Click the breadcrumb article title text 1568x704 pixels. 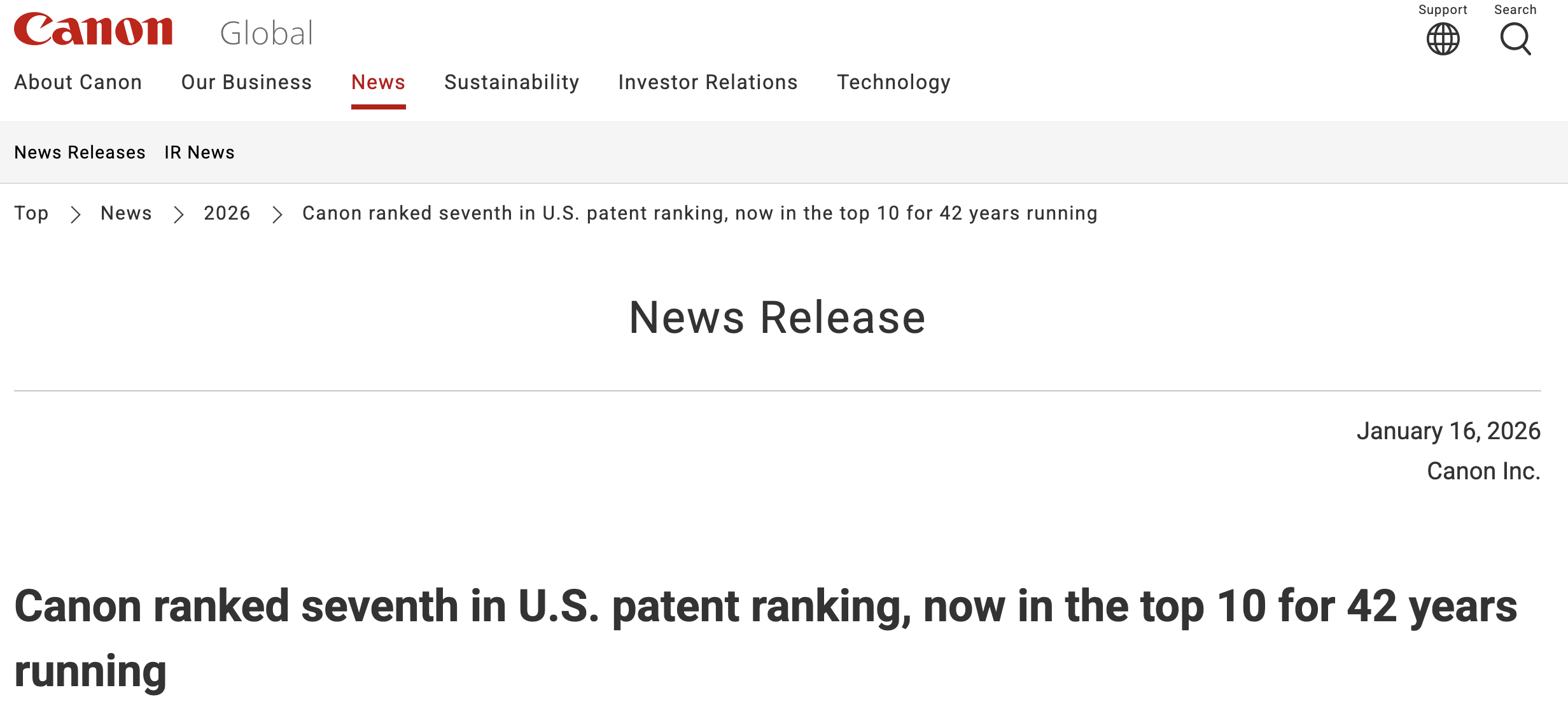click(699, 213)
